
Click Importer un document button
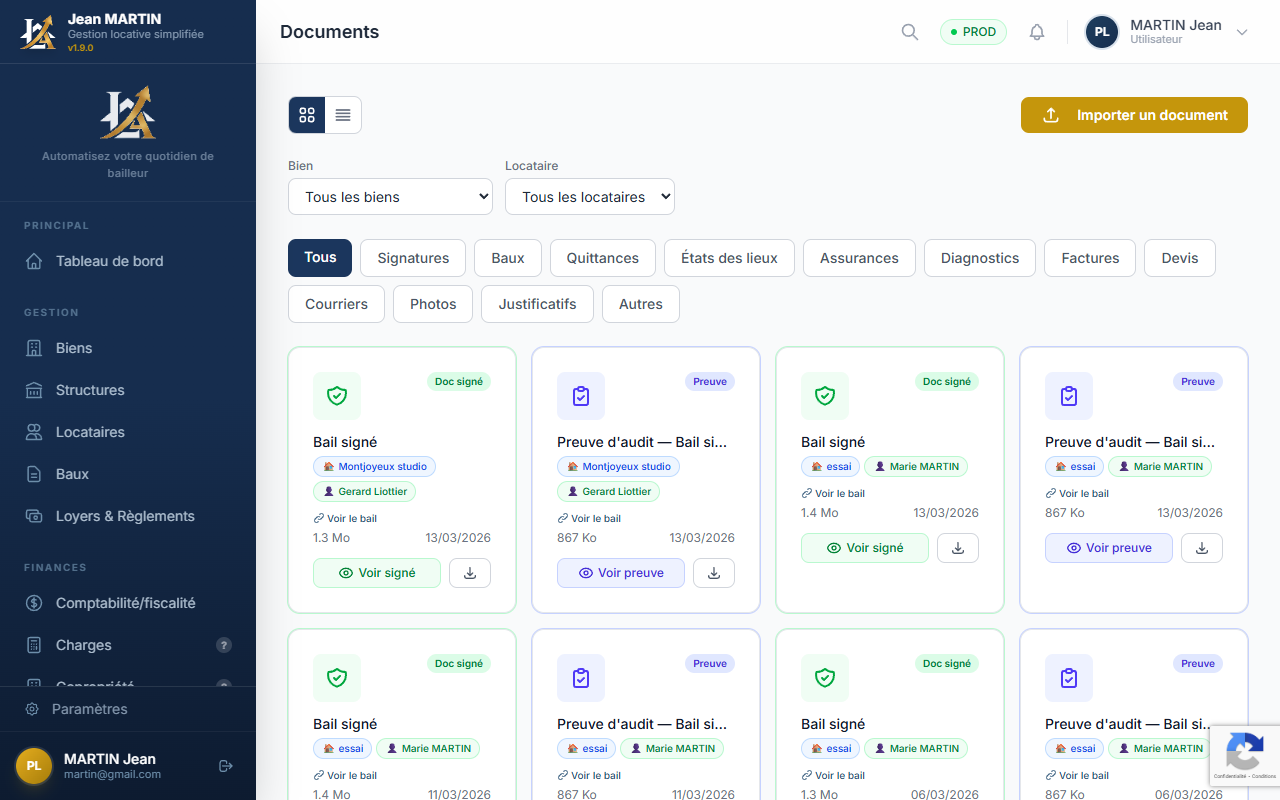tap(1134, 115)
